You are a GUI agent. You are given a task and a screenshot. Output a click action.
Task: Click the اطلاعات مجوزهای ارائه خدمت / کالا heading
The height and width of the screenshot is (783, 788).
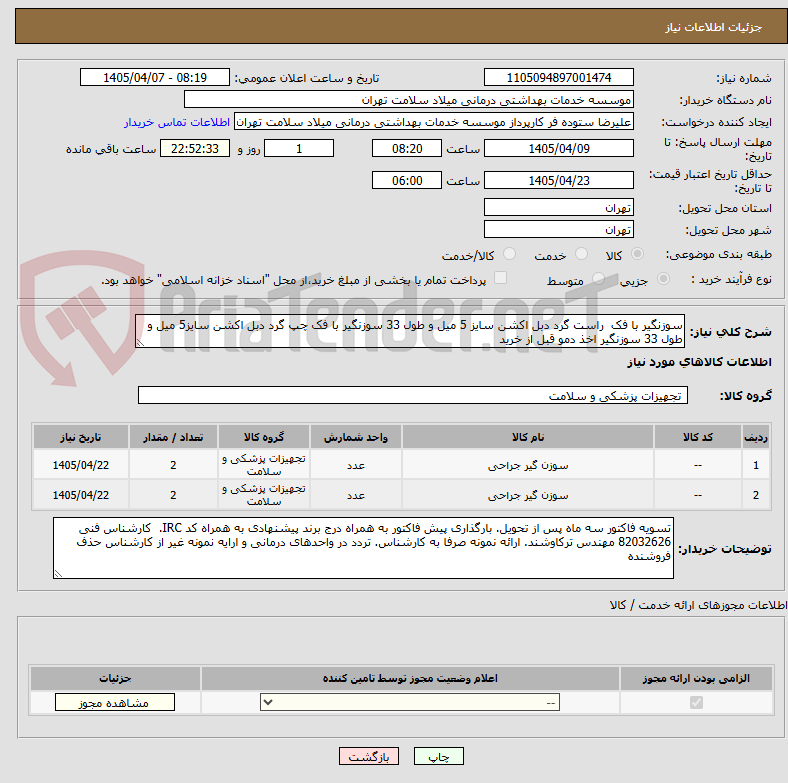pos(698,605)
